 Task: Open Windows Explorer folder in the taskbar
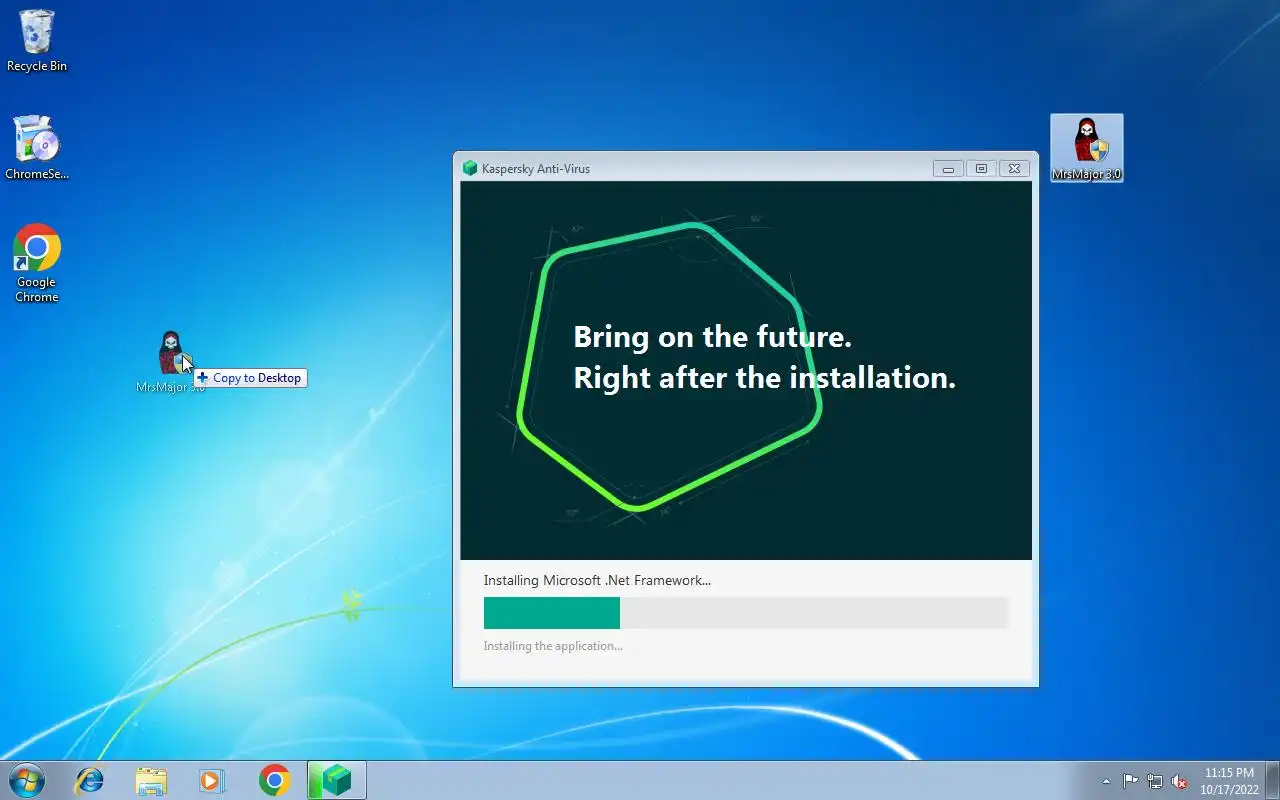[x=151, y=780]
